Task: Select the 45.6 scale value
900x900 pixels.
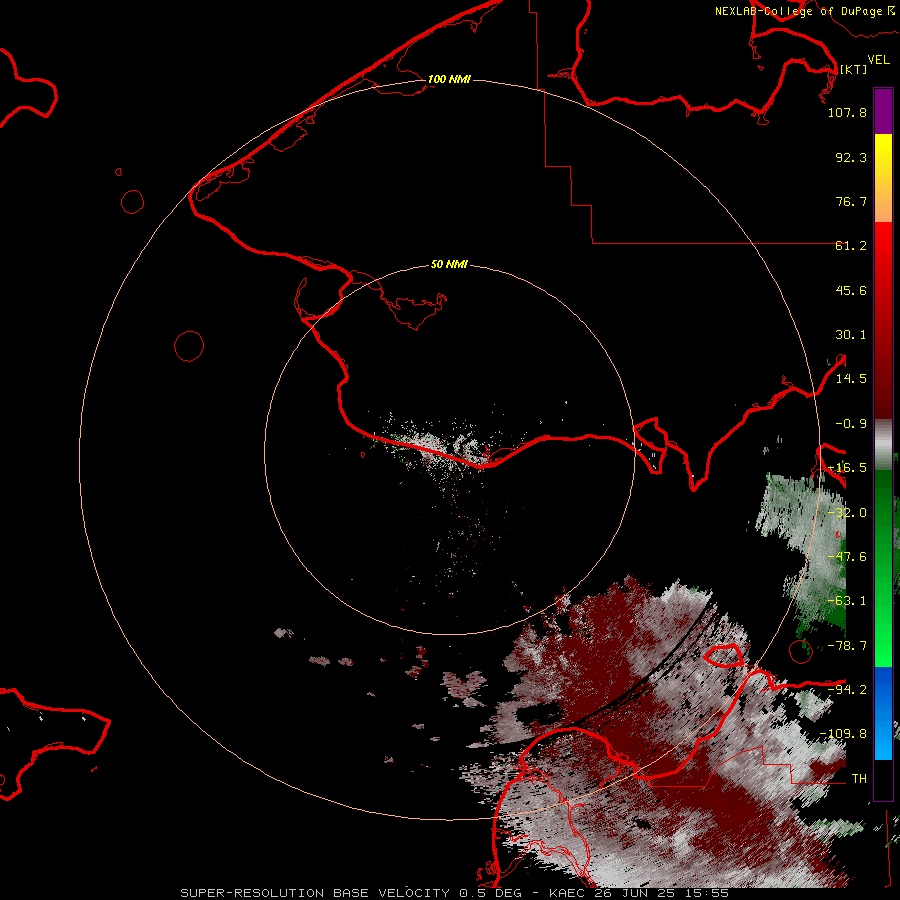Action: coord(851,290)
